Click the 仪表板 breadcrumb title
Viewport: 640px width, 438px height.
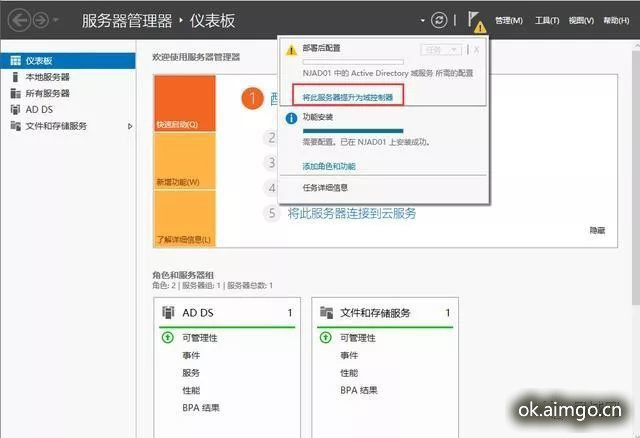click(213, 20)
